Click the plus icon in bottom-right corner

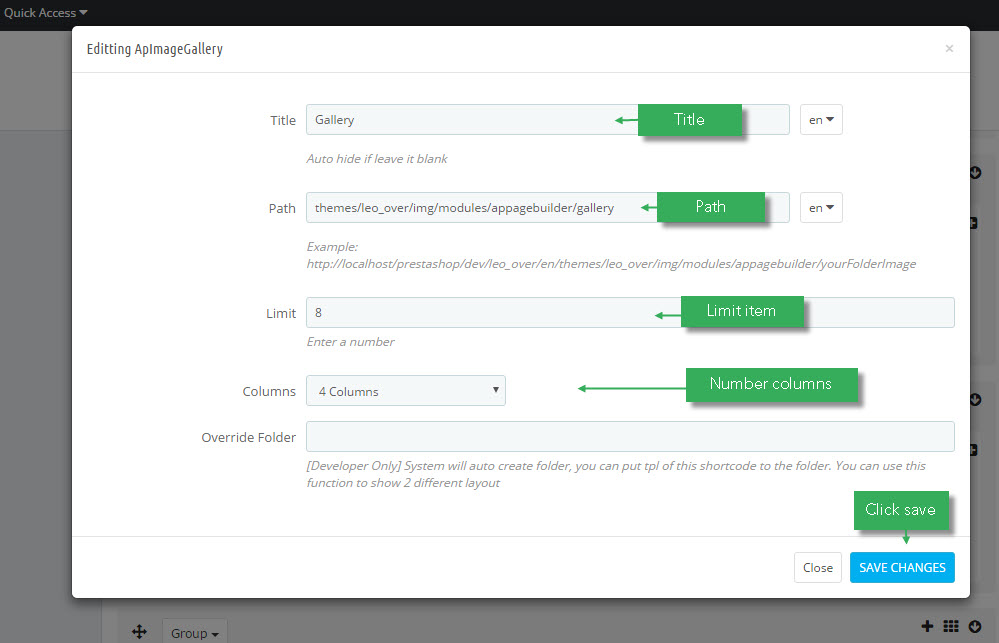(x=928, y=626)
